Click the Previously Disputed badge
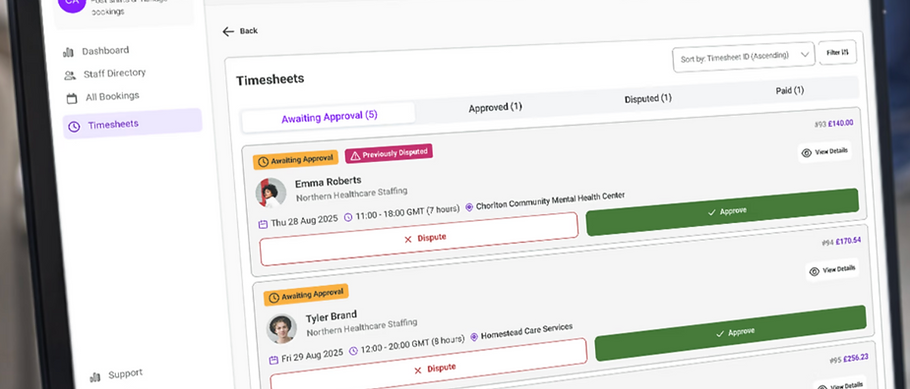The image size is (910, 389). [x=389, y=154]
